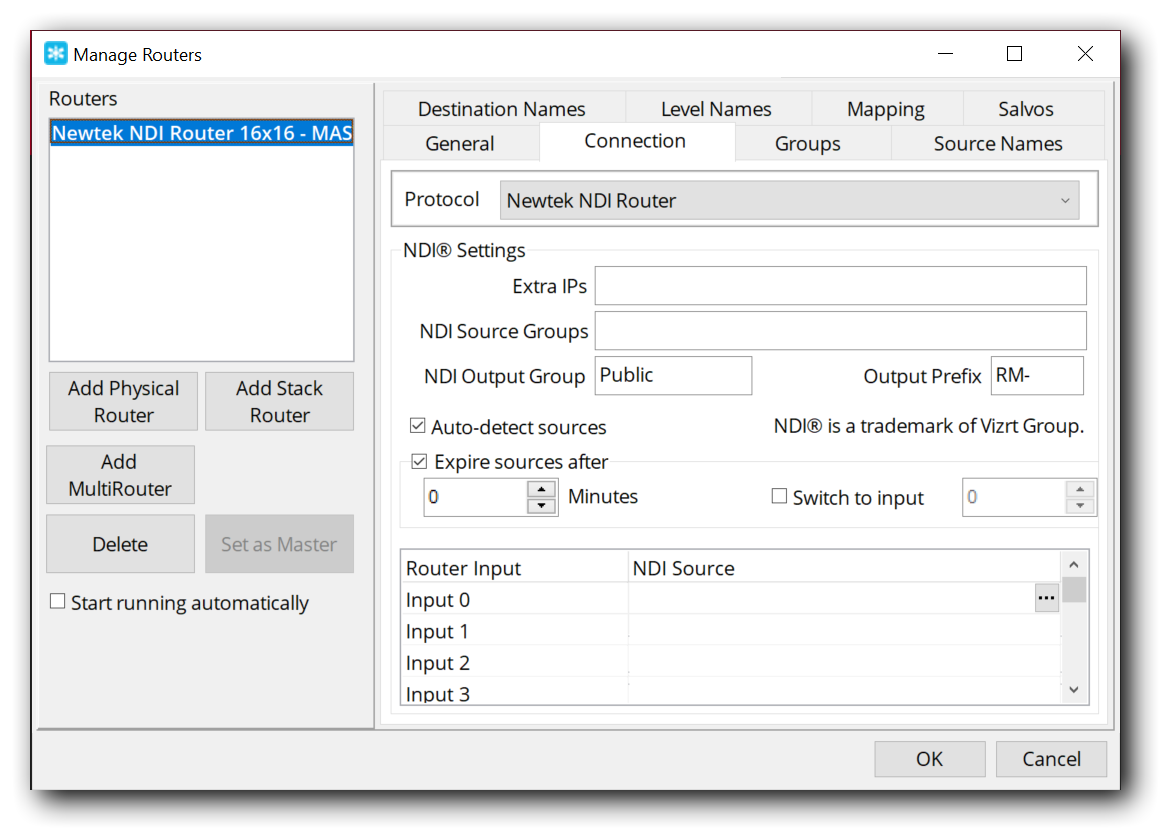Decrease the Switch to input number
Viewport: 1161px width, 830px height.
pyautogui.click(x=1080, y=506)
